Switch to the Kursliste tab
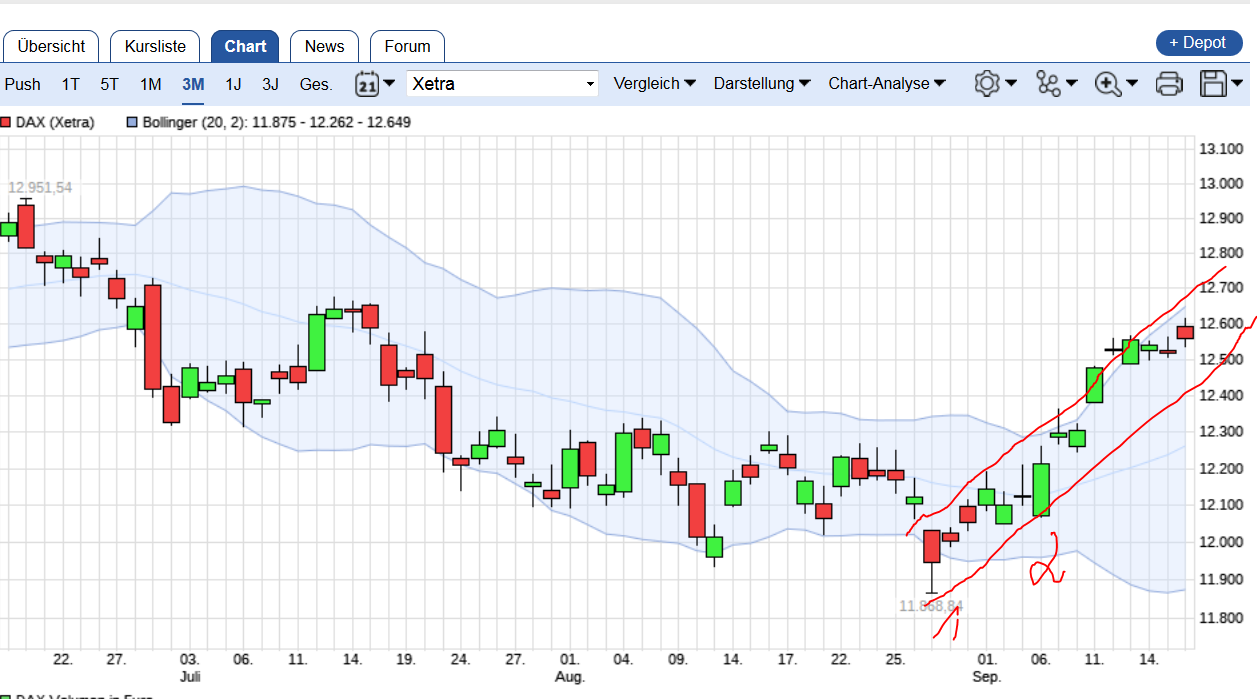The width and height of the screenshot is (1257, 699). coord(155,46)
